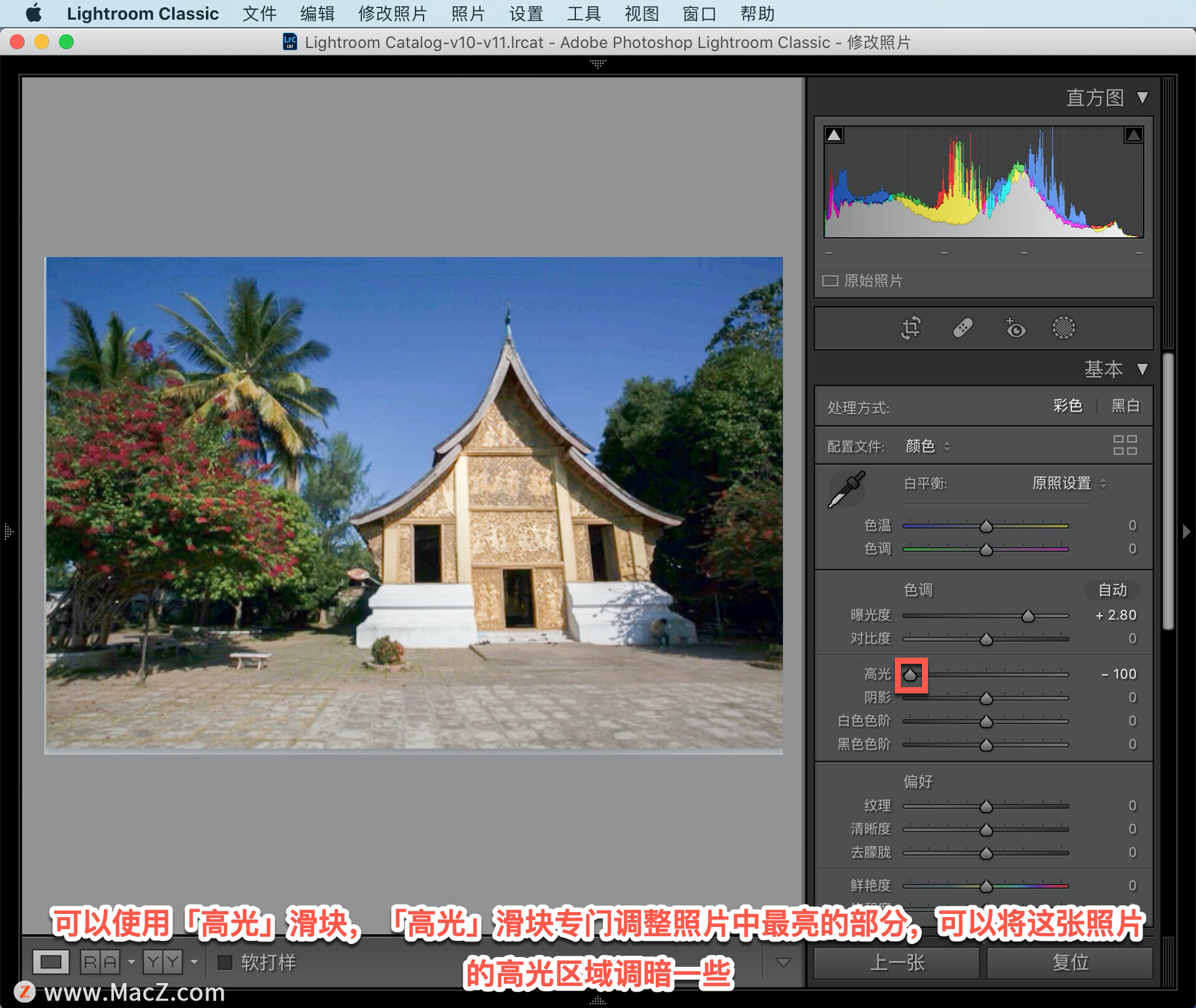Collapse the 直方图 panel

click(1142, 98)
